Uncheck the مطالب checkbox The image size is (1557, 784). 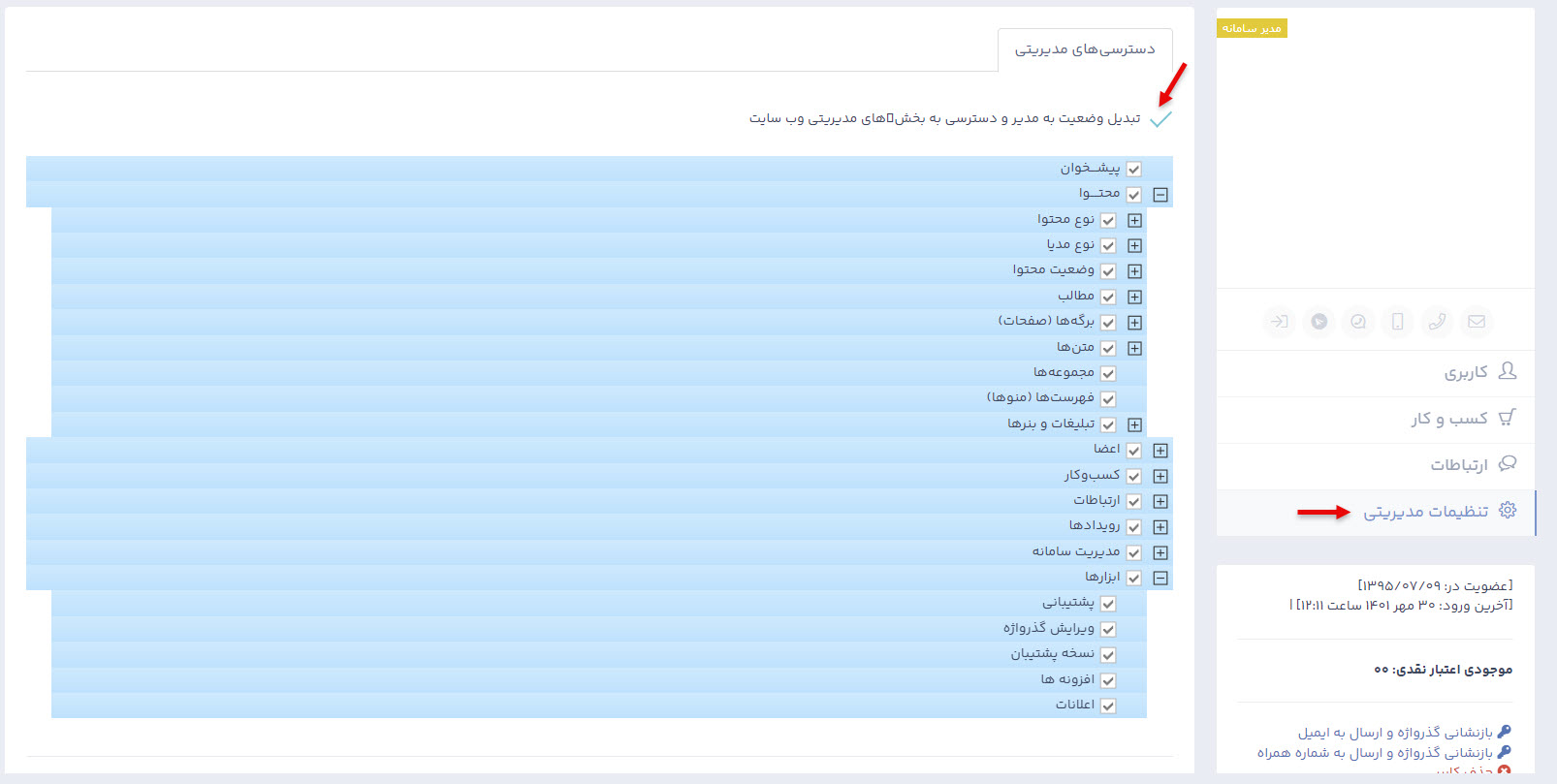pyautogui.click(x=1108, y=298)
